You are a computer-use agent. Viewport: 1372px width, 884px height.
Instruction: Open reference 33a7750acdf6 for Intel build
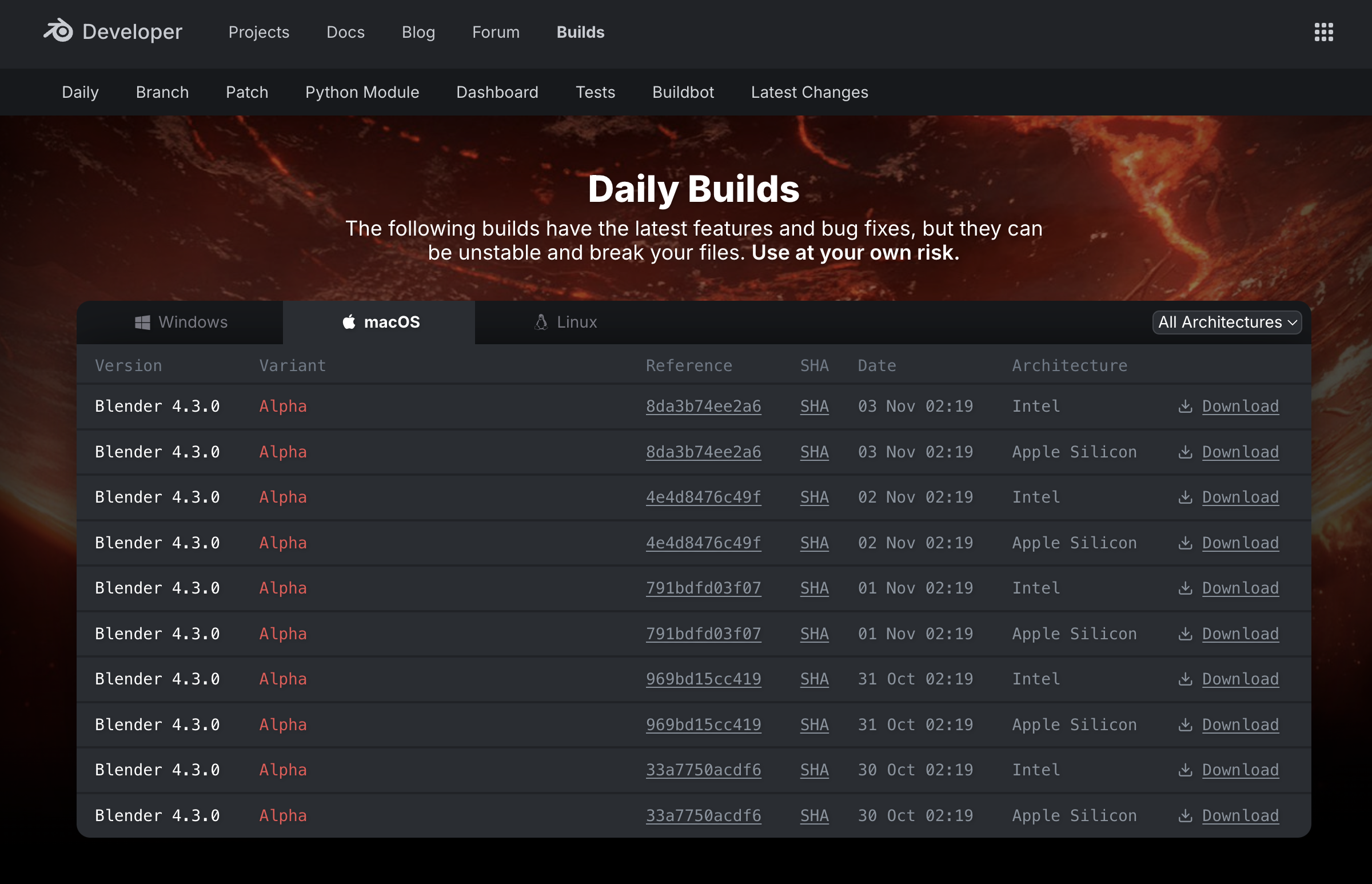pyautogui.click(x=704, y=770)
